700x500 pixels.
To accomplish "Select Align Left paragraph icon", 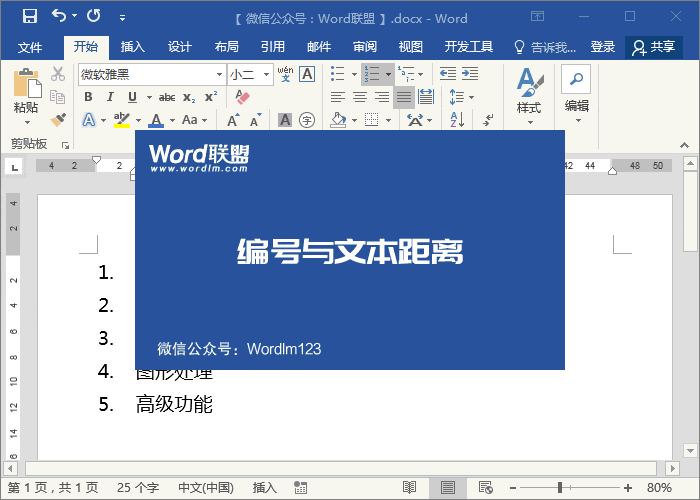I will [x=338, y=97].
